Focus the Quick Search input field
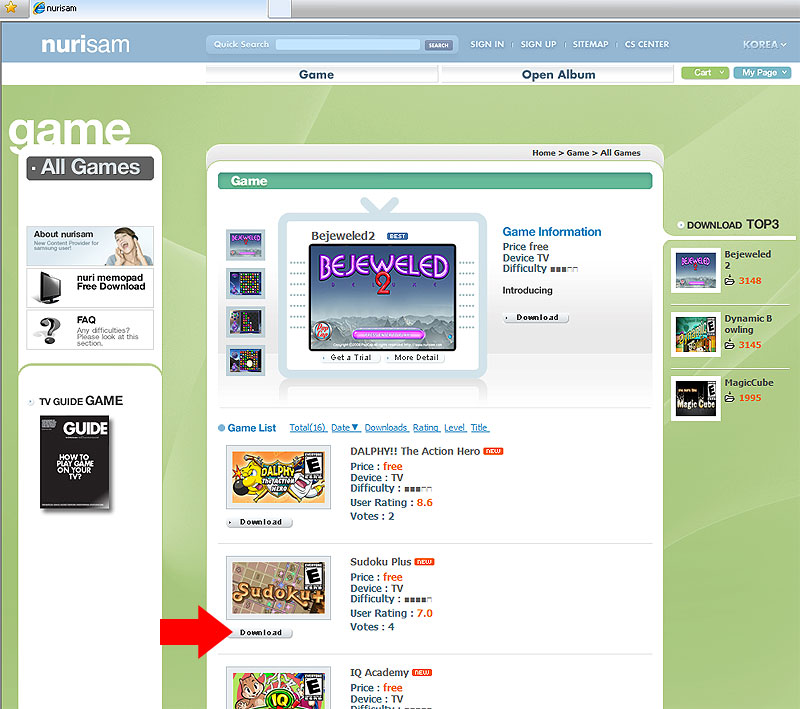Viewport: 800px width, 709px height. 347,44
